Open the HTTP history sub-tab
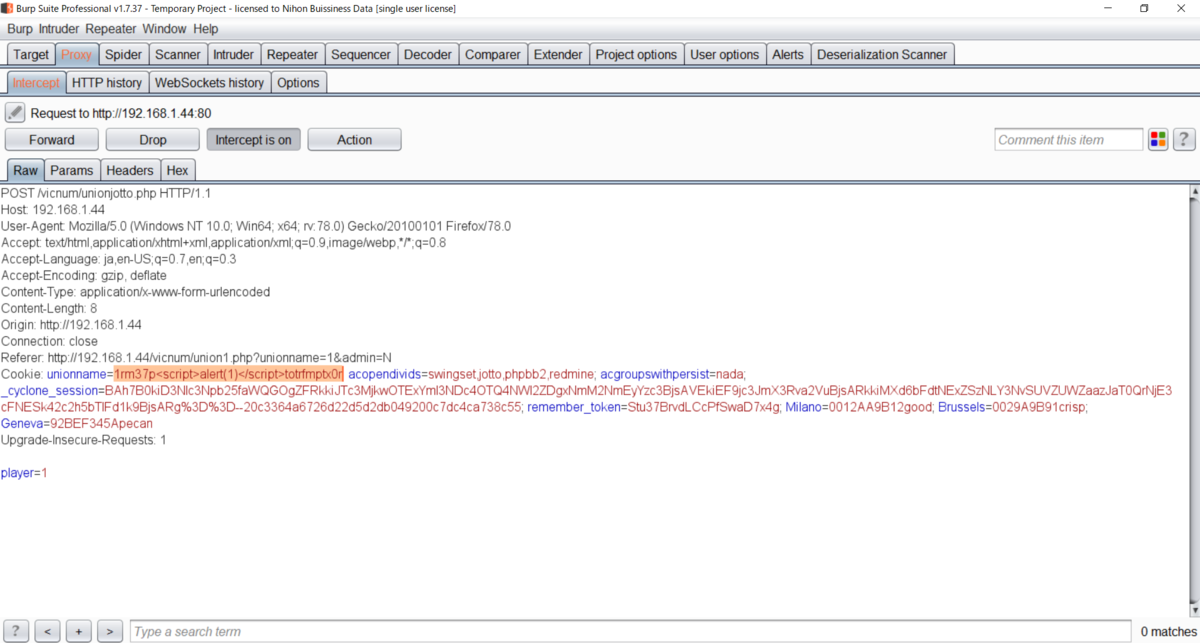1200x643 pixels. (107, 82)
